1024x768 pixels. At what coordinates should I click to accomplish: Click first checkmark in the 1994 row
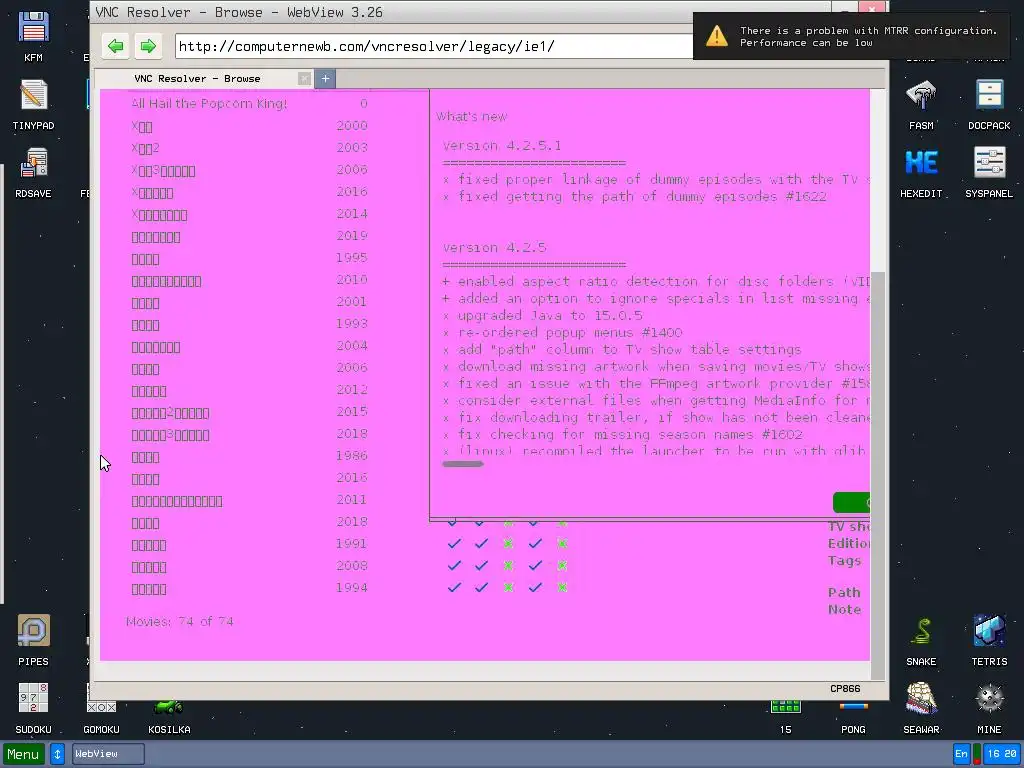click(455, 588)
